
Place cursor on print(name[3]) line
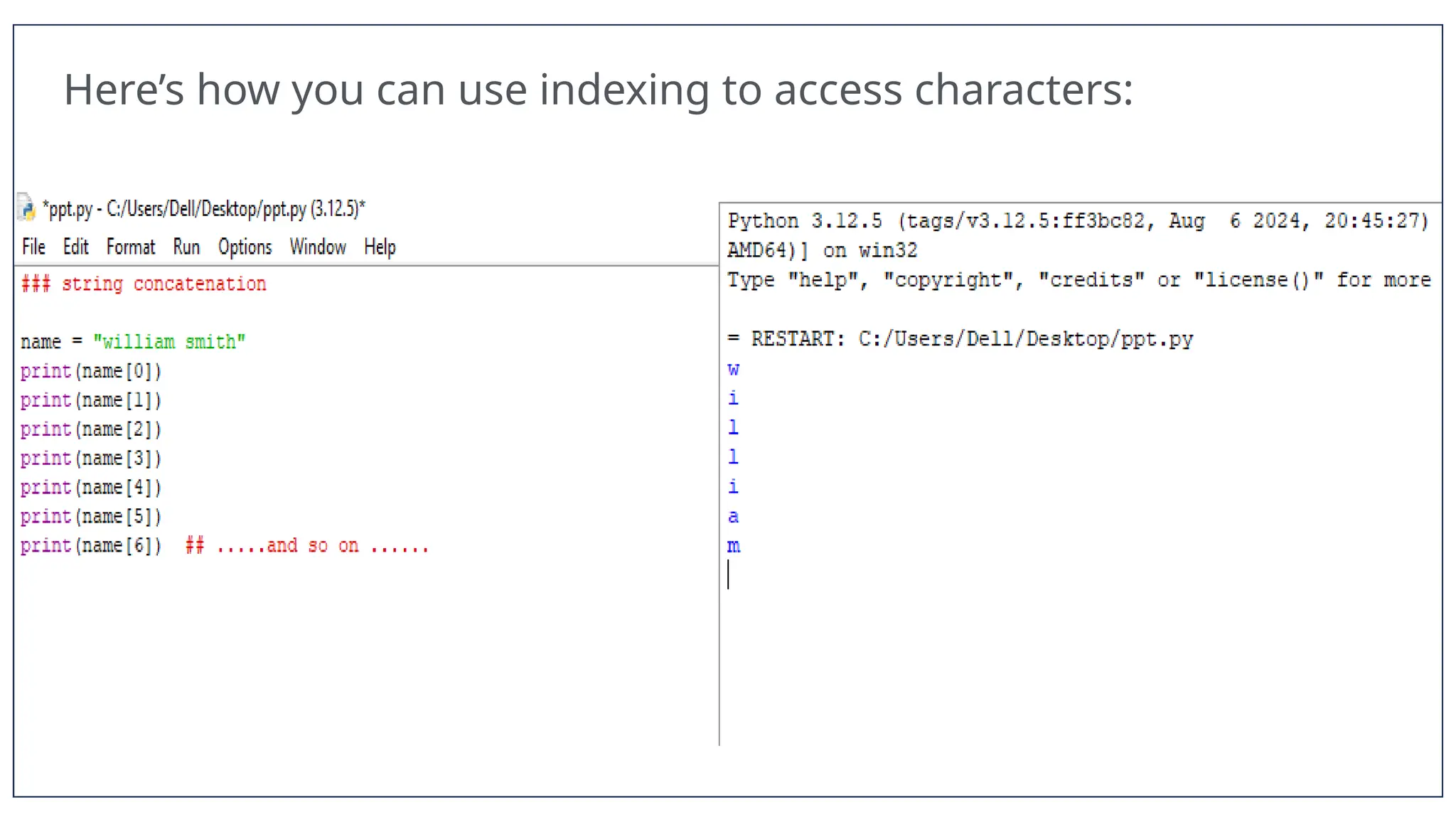(91, 459)
